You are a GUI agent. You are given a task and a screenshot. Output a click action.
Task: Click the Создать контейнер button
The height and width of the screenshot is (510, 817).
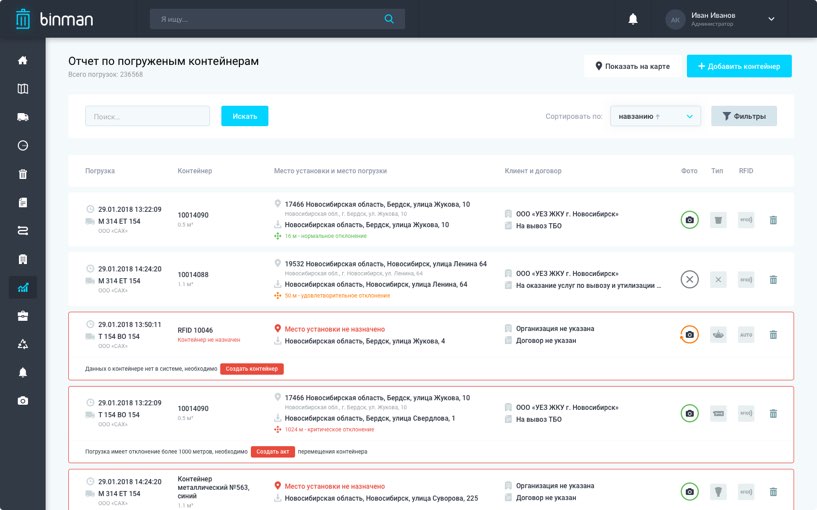252,369
